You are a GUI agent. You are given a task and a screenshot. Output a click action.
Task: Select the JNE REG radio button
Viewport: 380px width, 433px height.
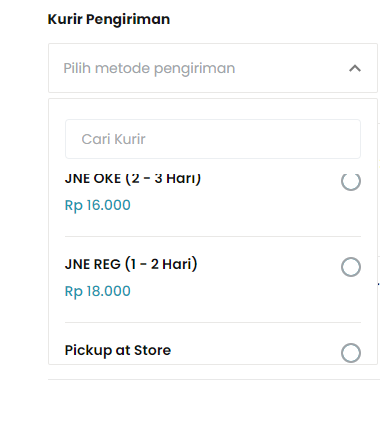coord(351,267)
